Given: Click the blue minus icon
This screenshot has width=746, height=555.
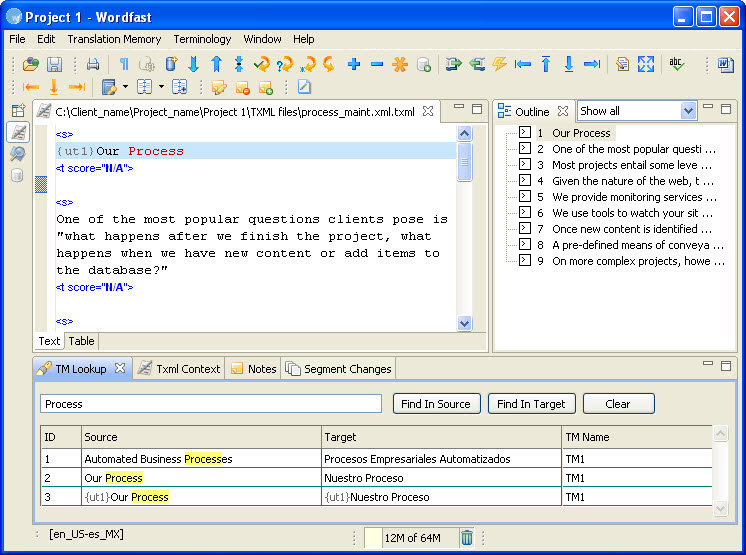Looking at the screenshot, I should click(x=376, y=64).
